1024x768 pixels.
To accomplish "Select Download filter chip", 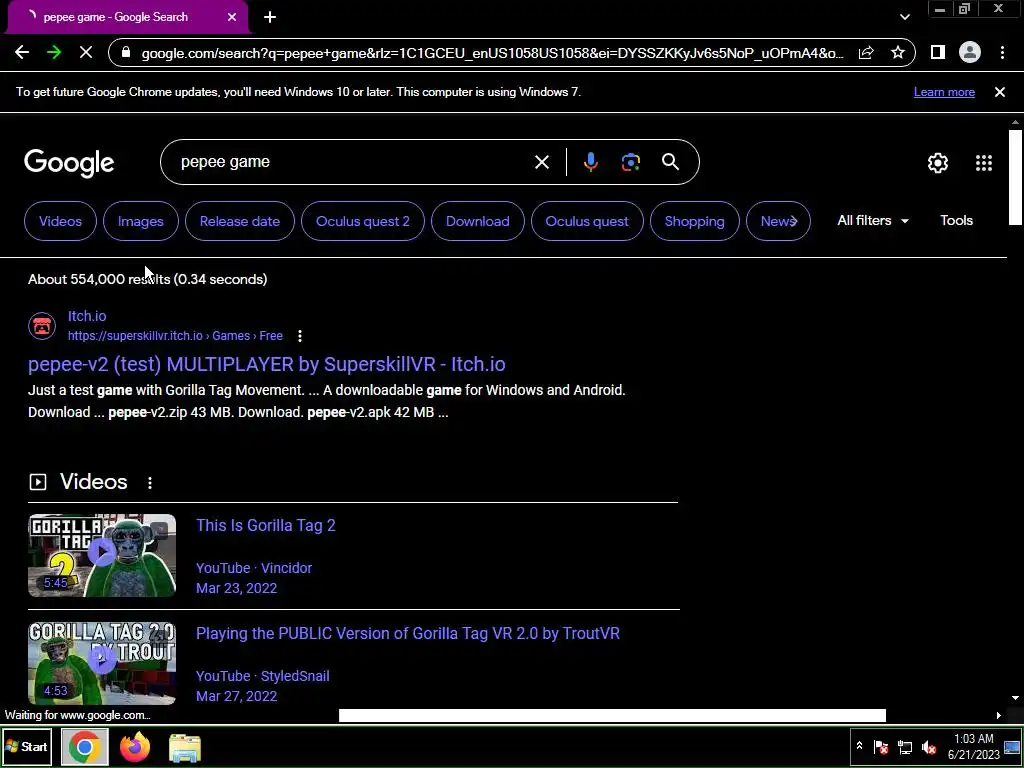I will tap(477, 221).
